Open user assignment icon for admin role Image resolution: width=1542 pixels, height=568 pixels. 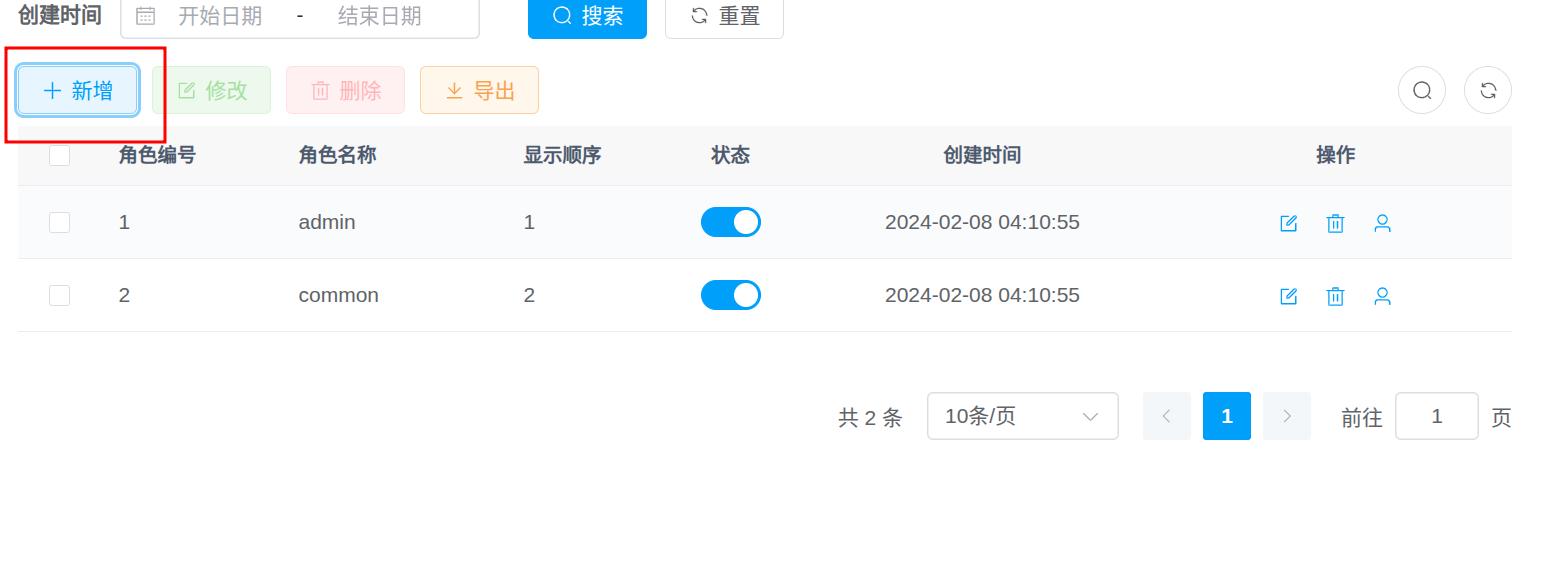(x=1382, y=223)
